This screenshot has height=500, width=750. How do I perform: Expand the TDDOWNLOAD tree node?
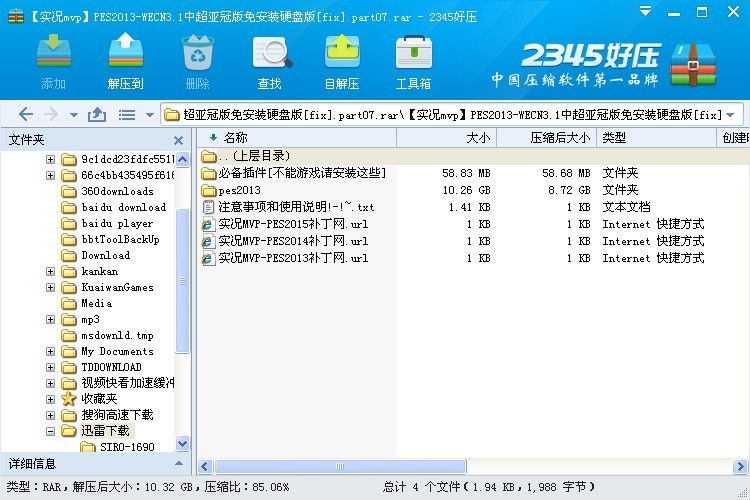[x=50, y=367]
